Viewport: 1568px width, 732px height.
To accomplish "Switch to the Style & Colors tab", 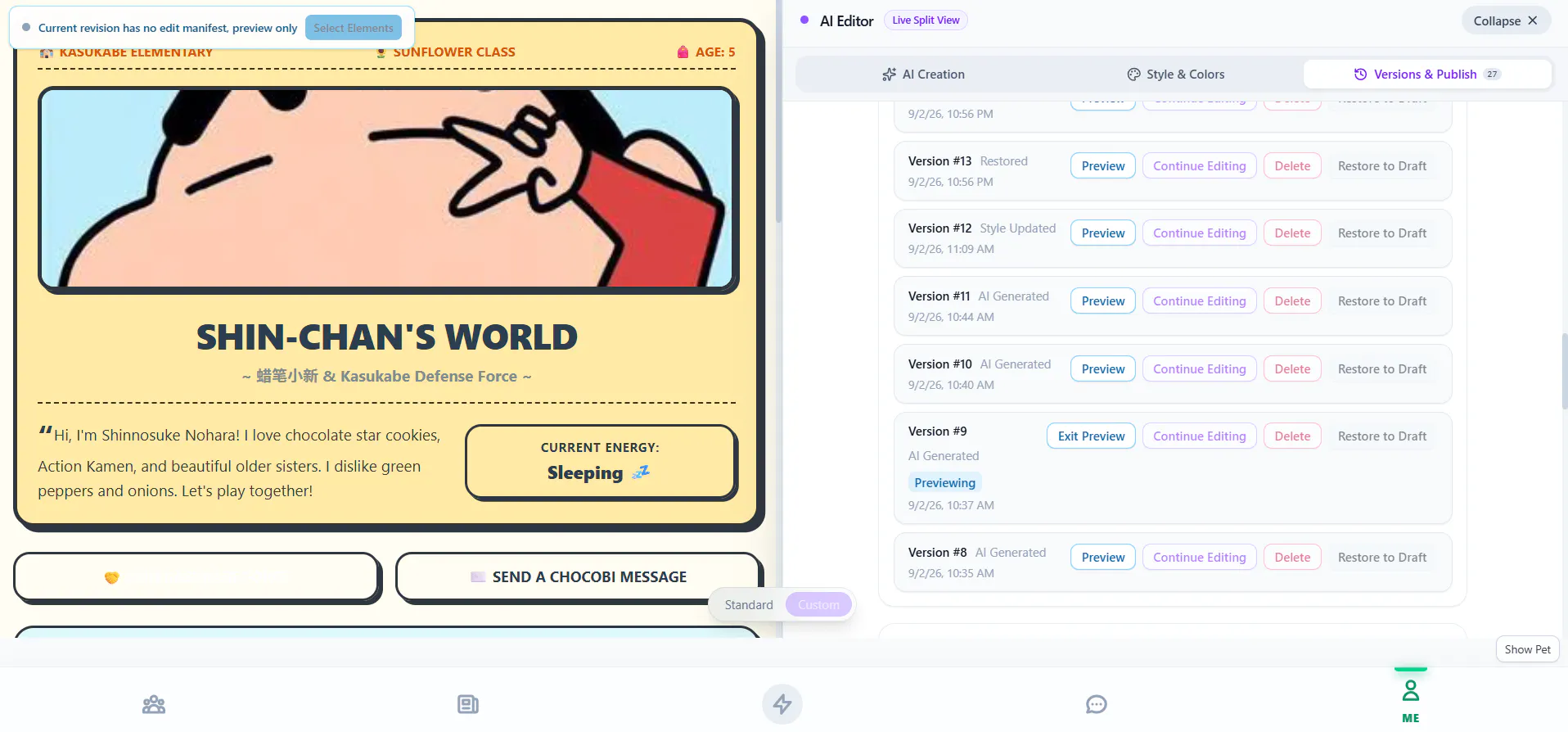I will click(1175, 75).
